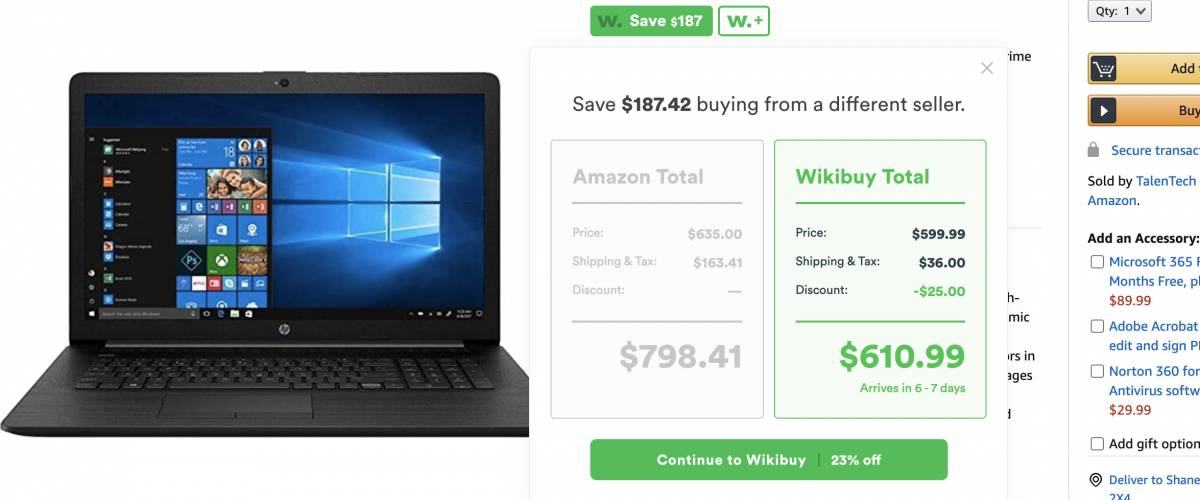This screenshot has height=500, width=1200.
Task: Open the Wikibuy W.+ icon button
Action: pyautogui.click(x=744, y=21)
